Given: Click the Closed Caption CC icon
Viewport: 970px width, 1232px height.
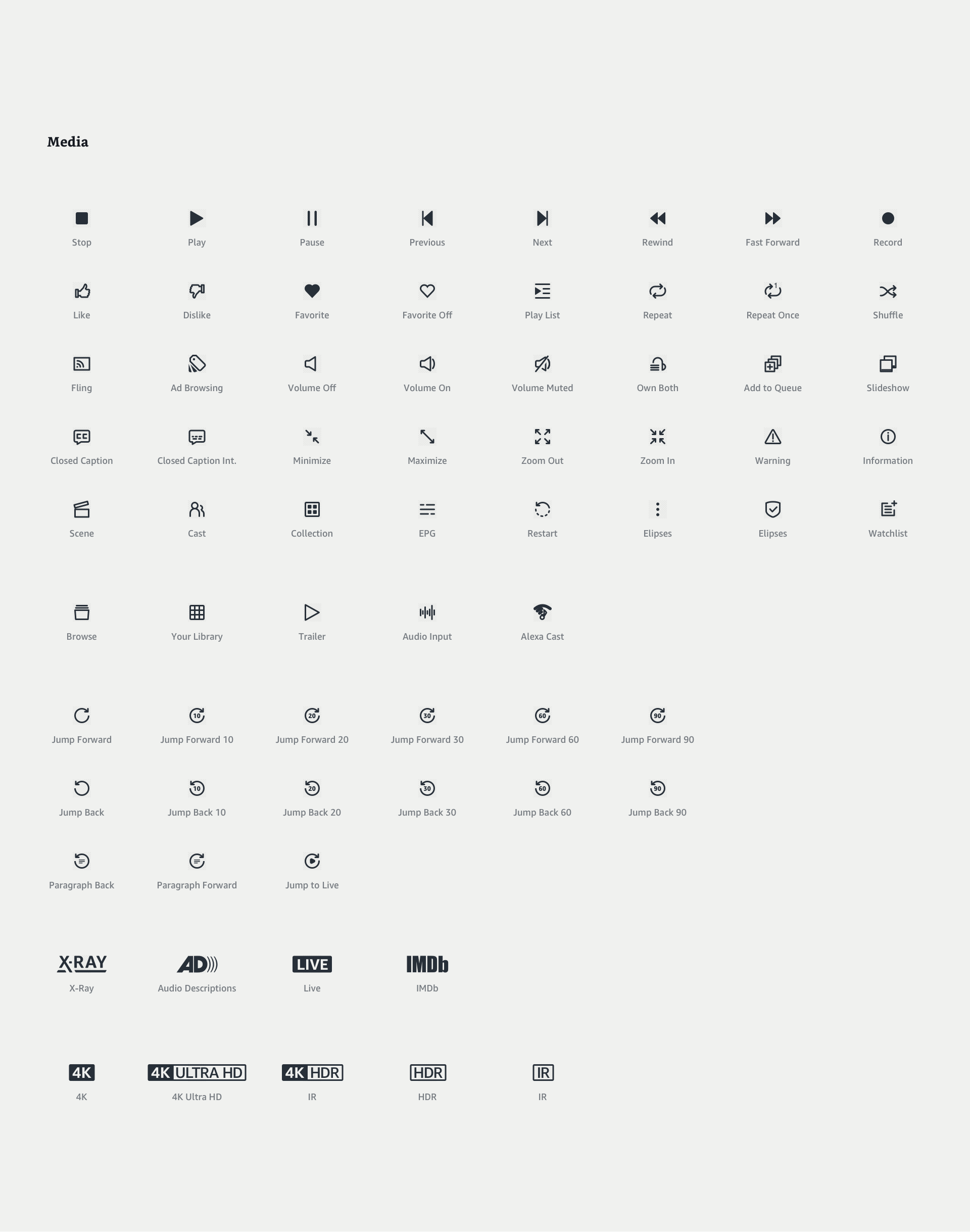Looking at the screenshot, I should (82, 436).
